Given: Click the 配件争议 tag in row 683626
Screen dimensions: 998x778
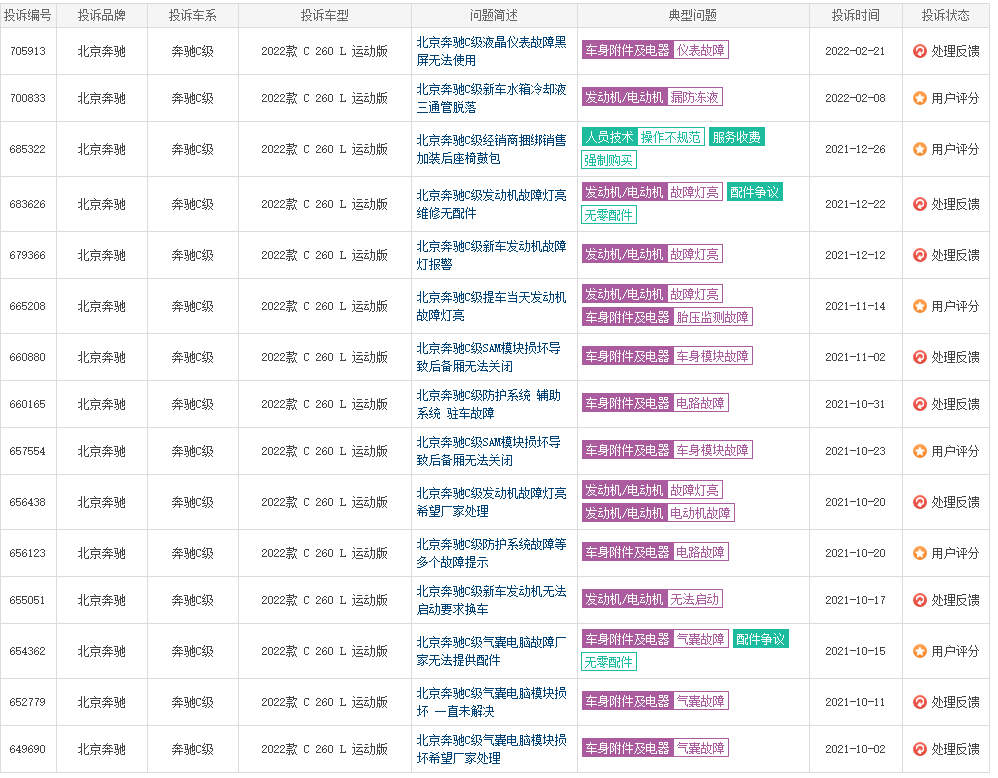Looking at the screenshot, I should point(754,192).
